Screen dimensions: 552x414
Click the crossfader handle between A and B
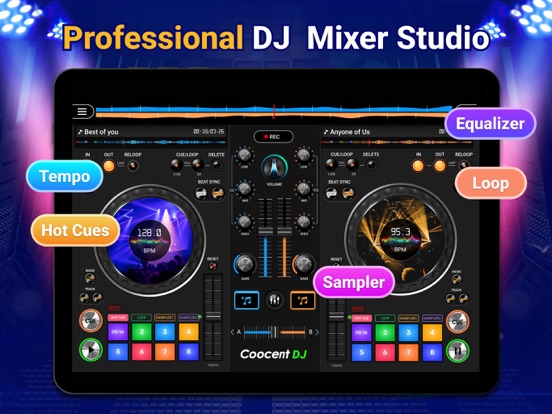274,332
